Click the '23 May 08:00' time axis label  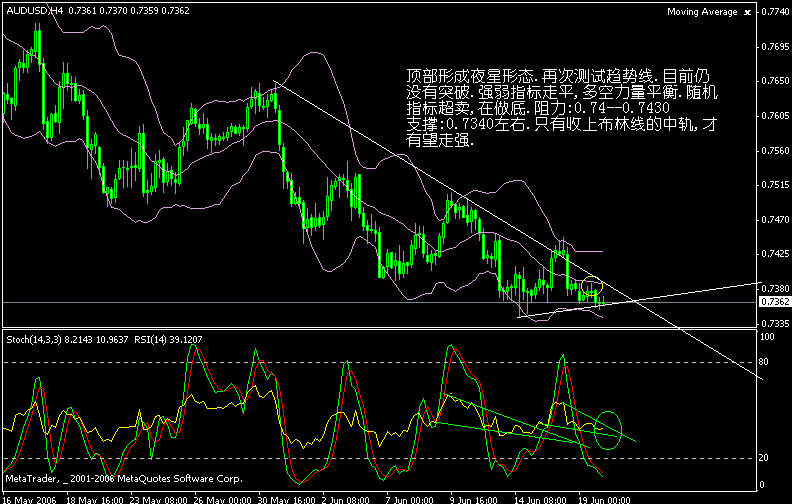coord(158,500)
